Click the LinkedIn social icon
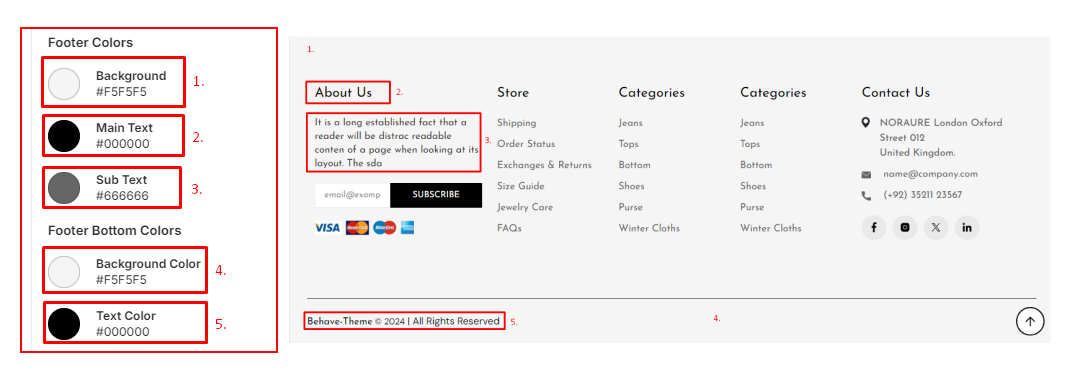This screenshot has width=1066, height=380. (967, 228)
